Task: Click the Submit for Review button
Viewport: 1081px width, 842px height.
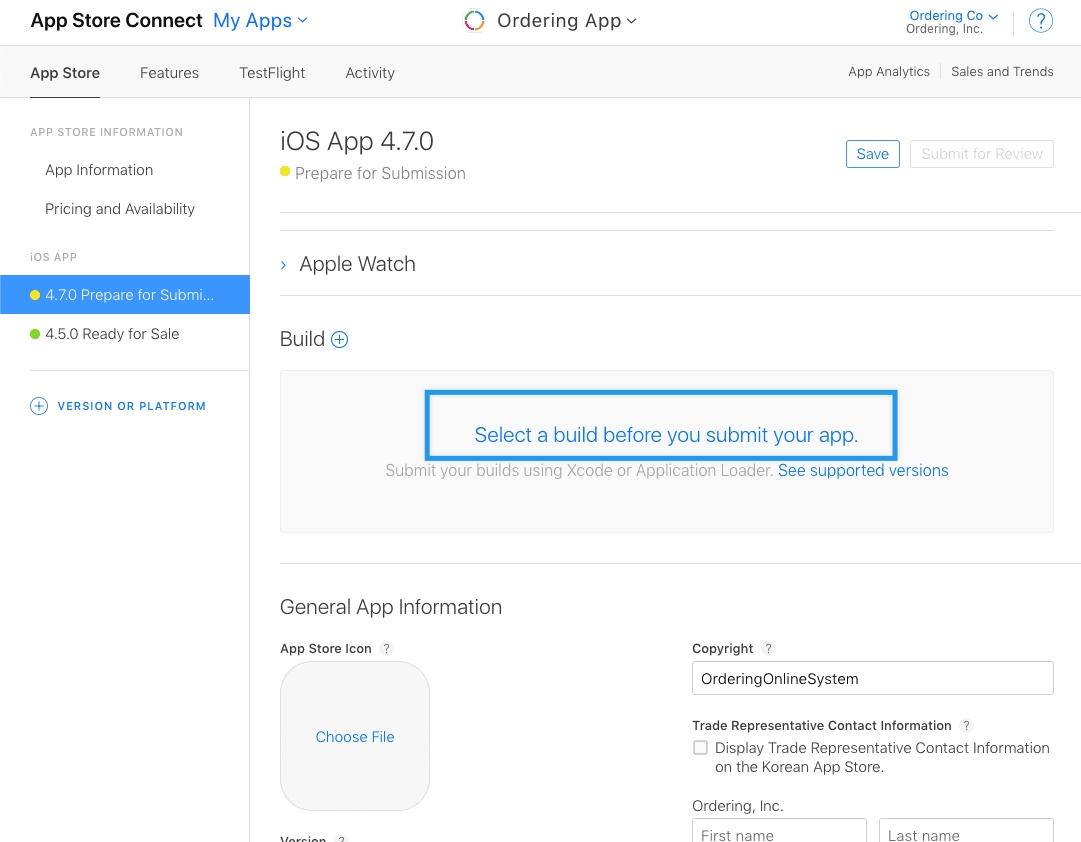Action: [981, 154]
